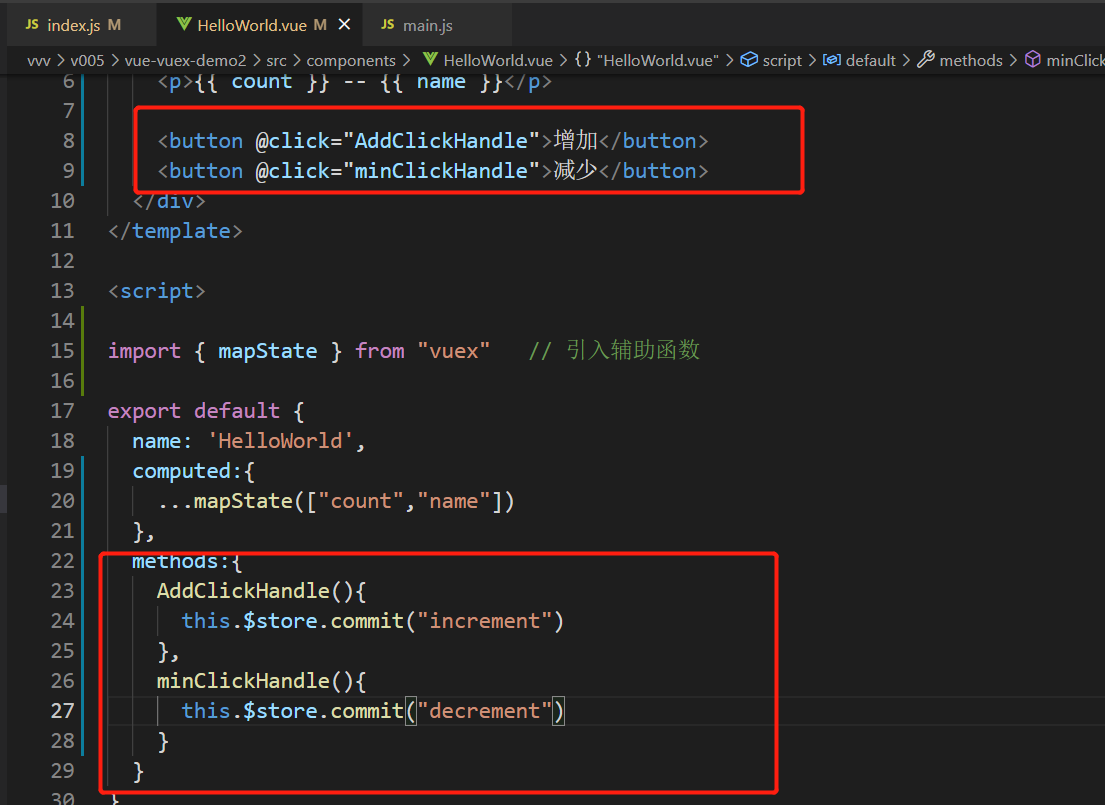Click the JS icon on main.js tab
This screenshot has width=1105, height=805.
pos(388,25)
